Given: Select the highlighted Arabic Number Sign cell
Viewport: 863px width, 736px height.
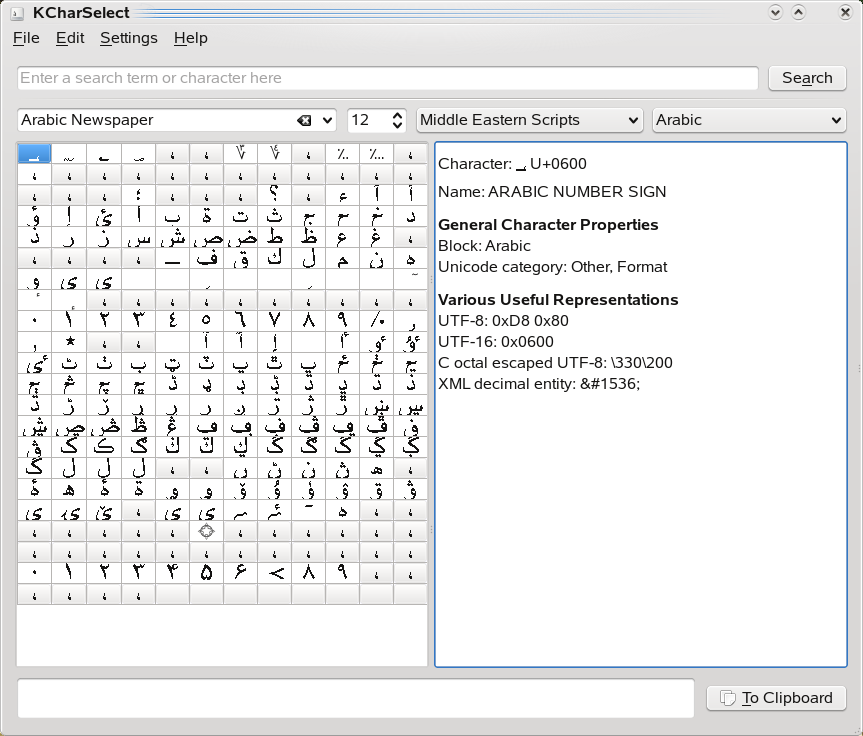Looking at the screenshot, I should 34,154.
